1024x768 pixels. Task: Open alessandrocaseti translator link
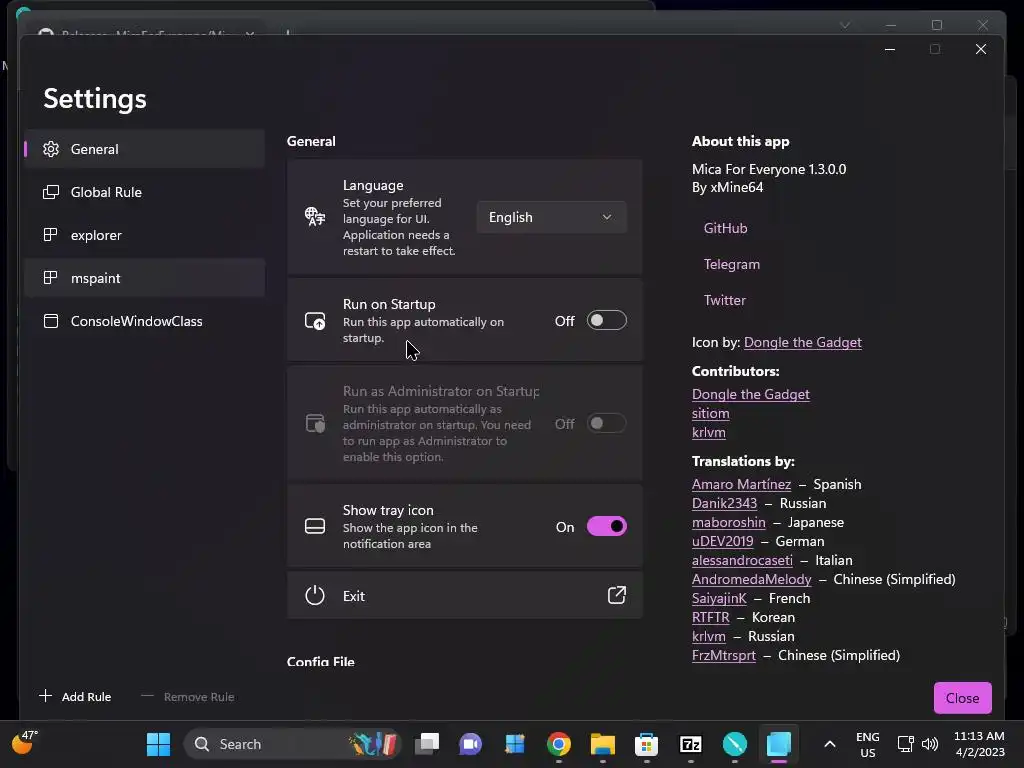[x=742, y=560]
